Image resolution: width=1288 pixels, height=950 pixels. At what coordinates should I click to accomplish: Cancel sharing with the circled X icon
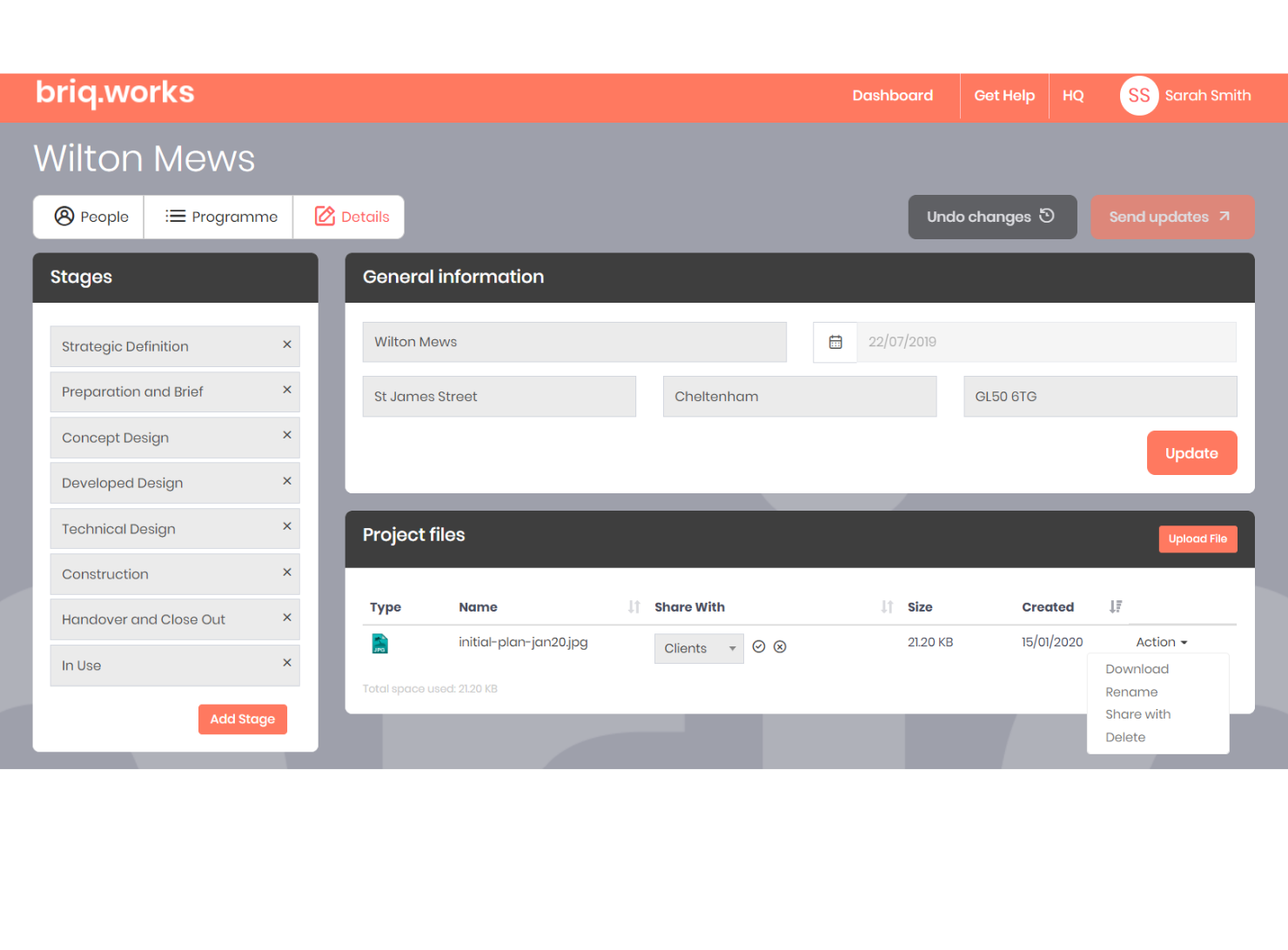pyautogui.click(x=780, y=646)
